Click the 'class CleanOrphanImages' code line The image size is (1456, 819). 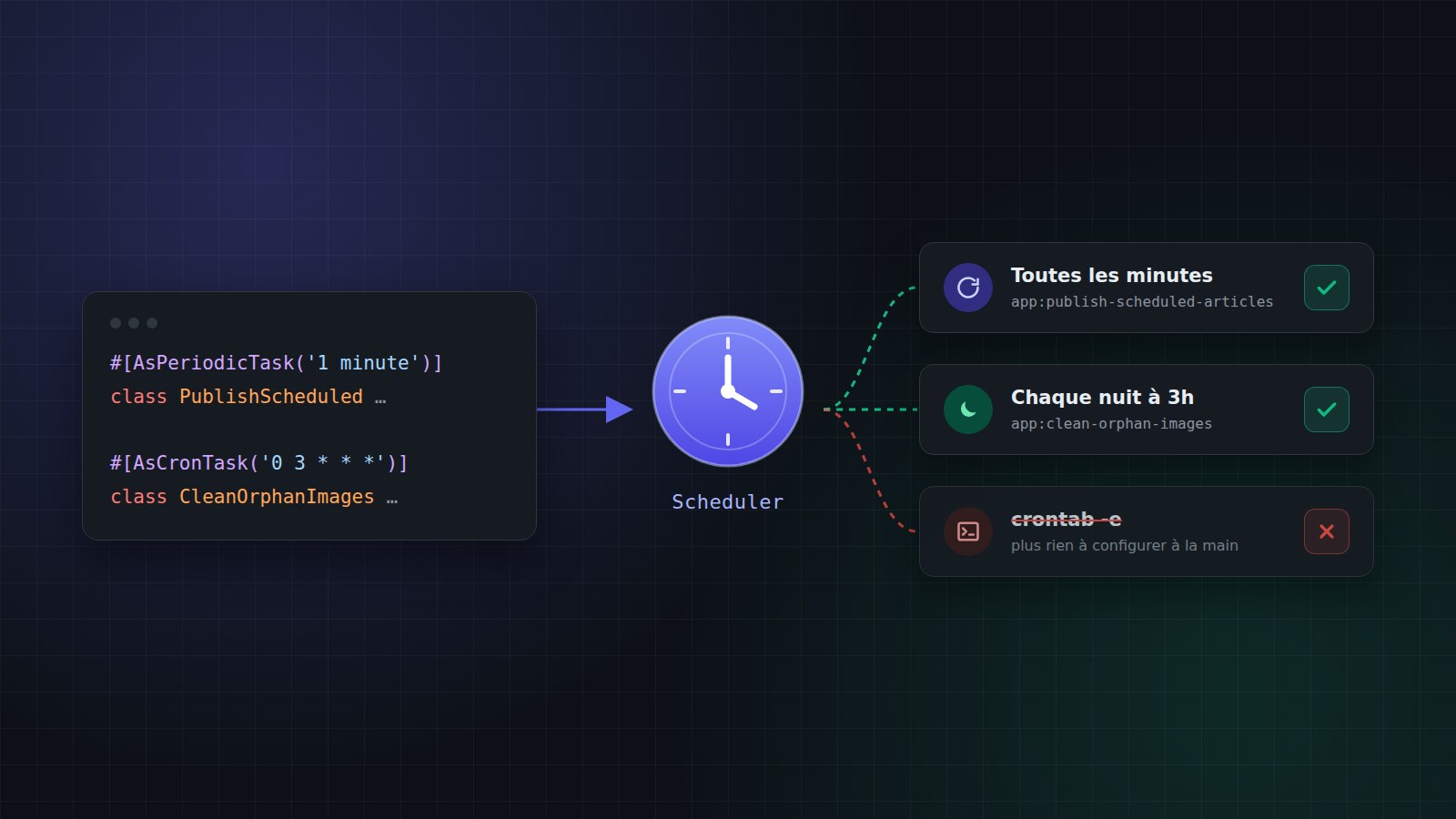[x=254, y=497]
